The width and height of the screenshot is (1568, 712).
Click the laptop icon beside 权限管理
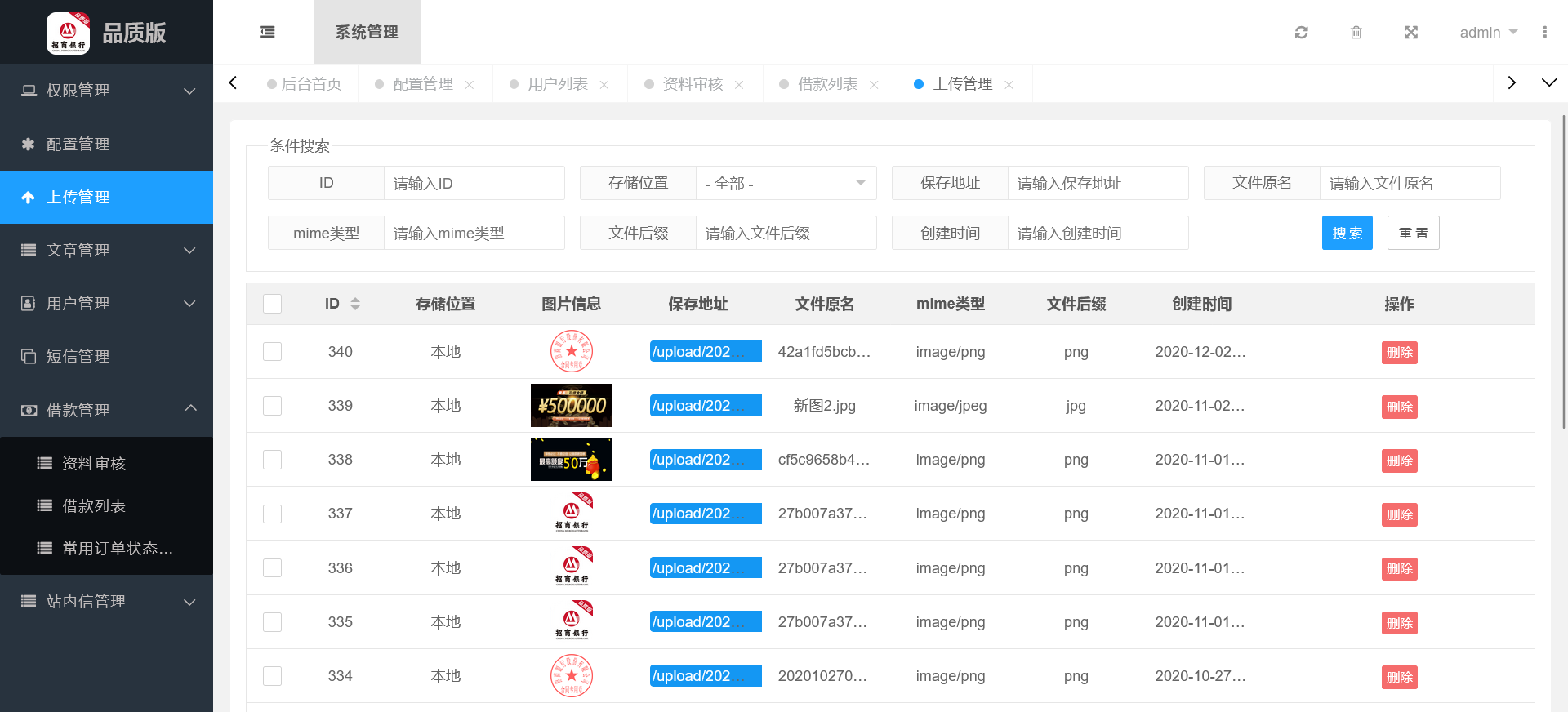[29, 90]
